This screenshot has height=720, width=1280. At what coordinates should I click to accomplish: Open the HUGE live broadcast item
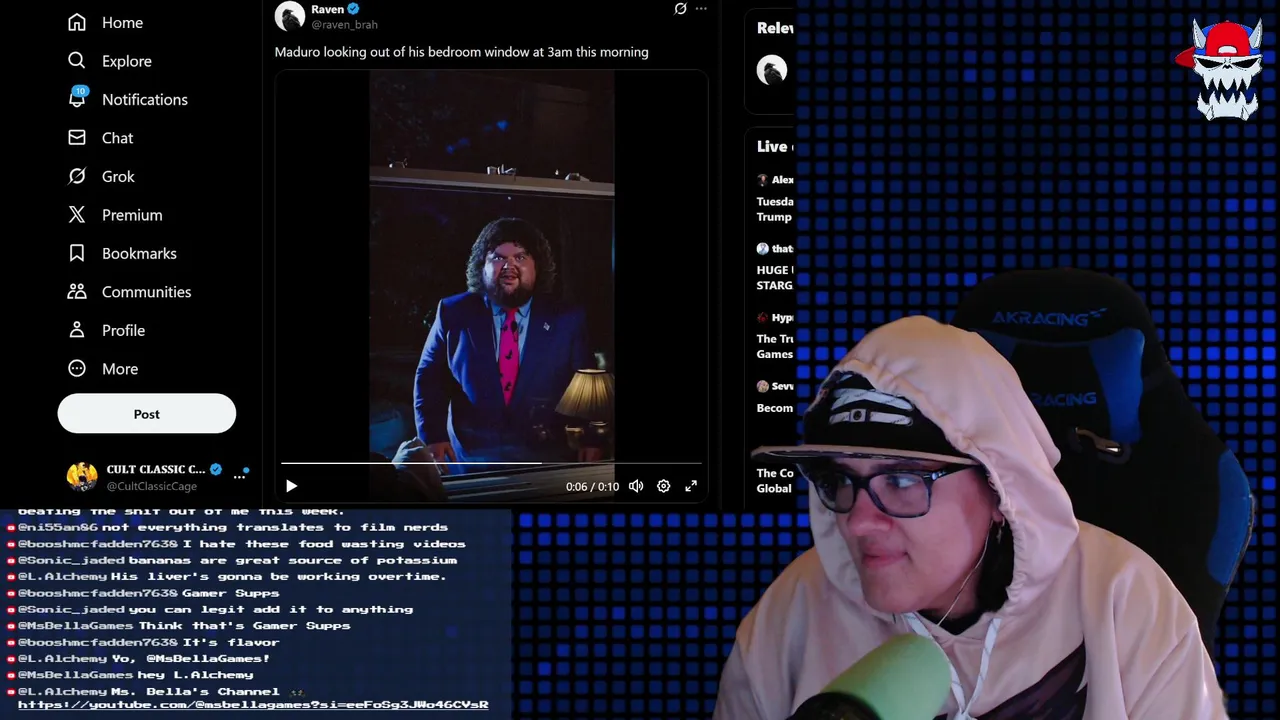coord(775,277)
